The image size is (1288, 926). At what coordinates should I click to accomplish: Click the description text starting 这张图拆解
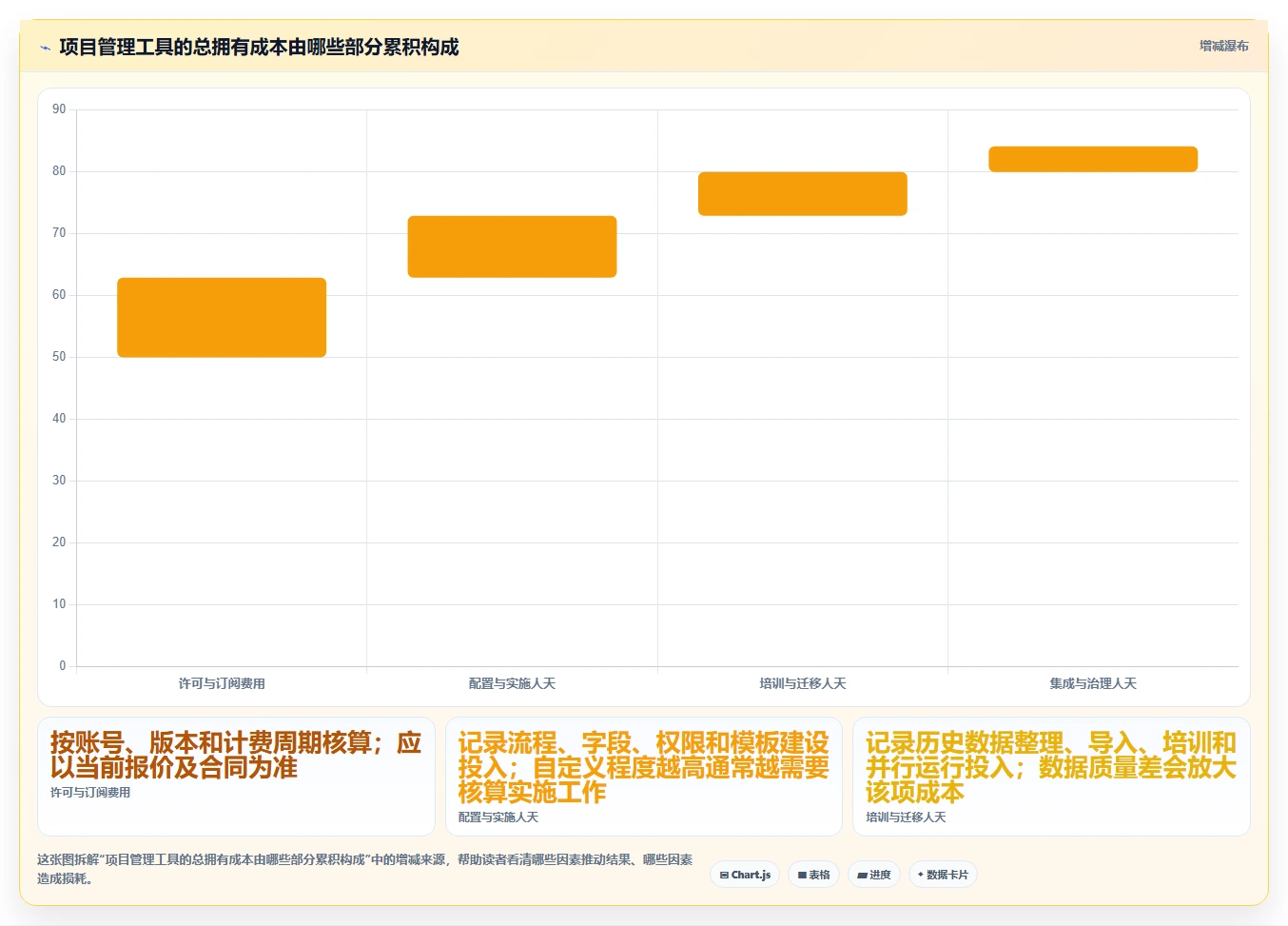click(365, 869)
